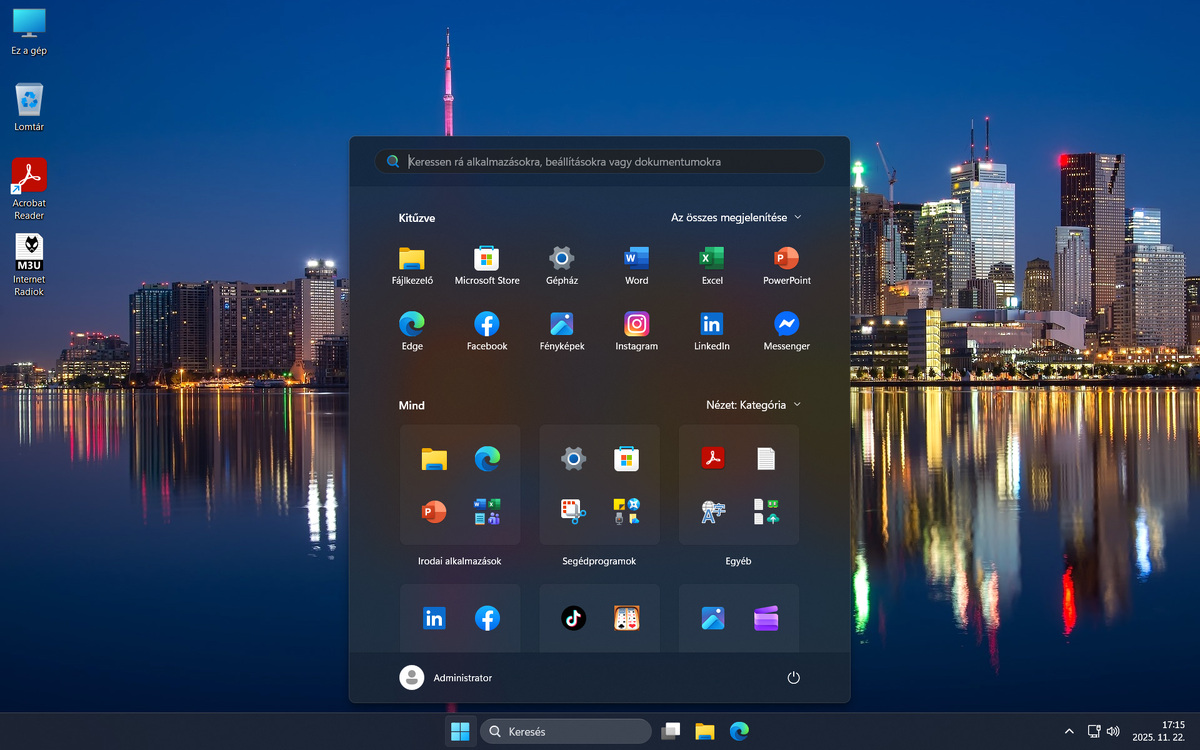Open TikTok icon in category list

(573, 618)
